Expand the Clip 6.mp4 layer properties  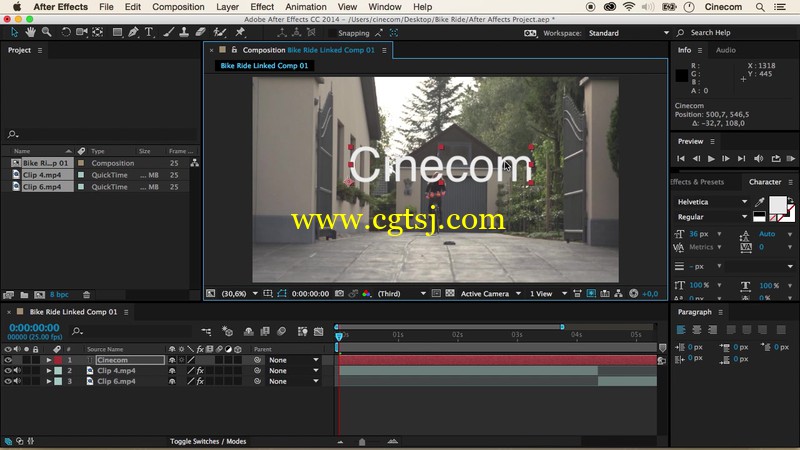point(49,382)
